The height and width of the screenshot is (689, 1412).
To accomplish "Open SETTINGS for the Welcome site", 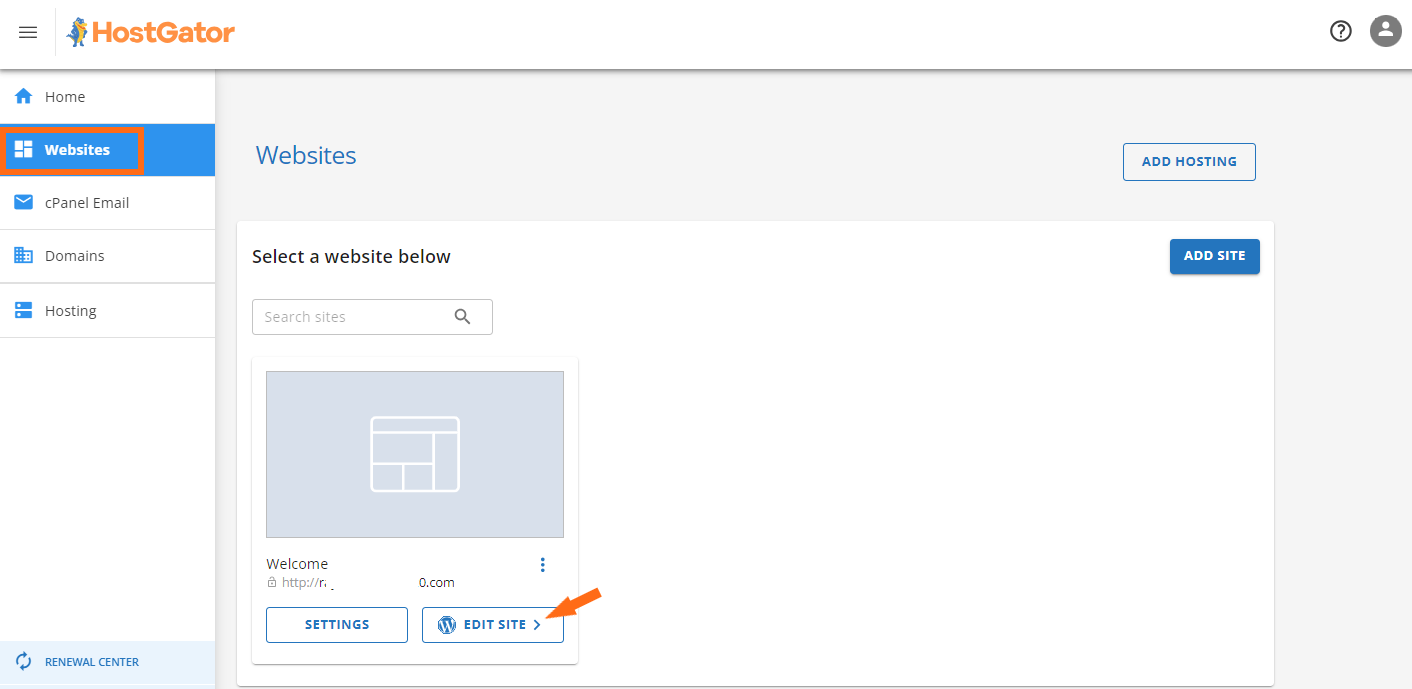I will [x=336, y=624].
